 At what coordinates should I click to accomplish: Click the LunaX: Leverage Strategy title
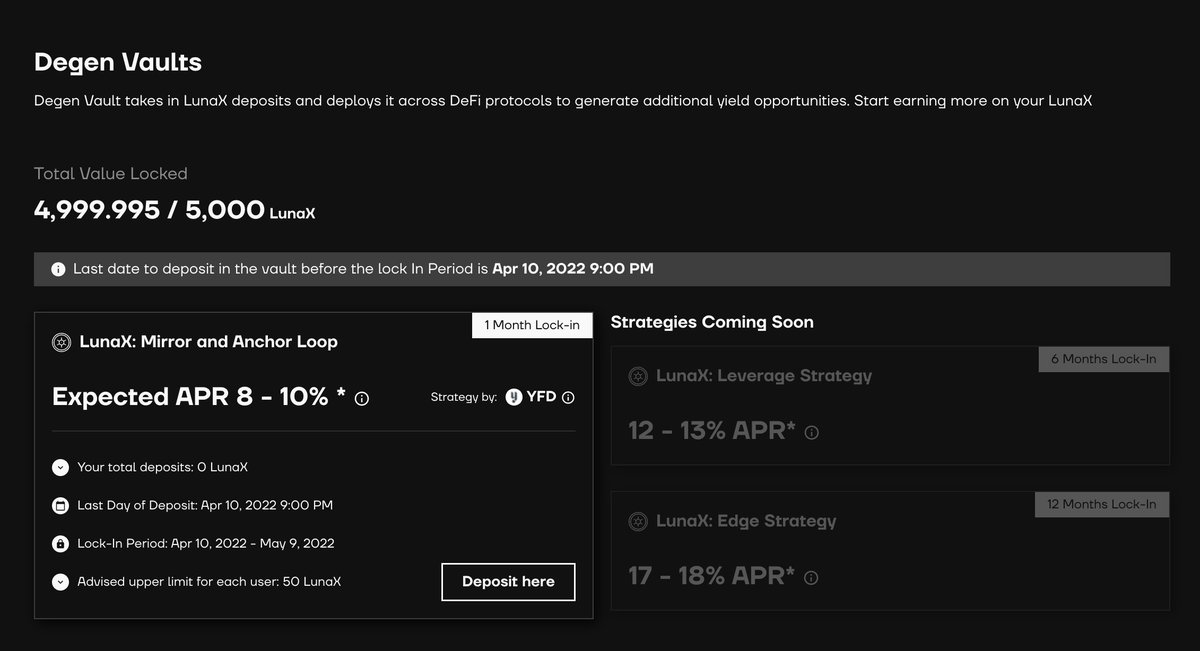(x=764, y=377)
